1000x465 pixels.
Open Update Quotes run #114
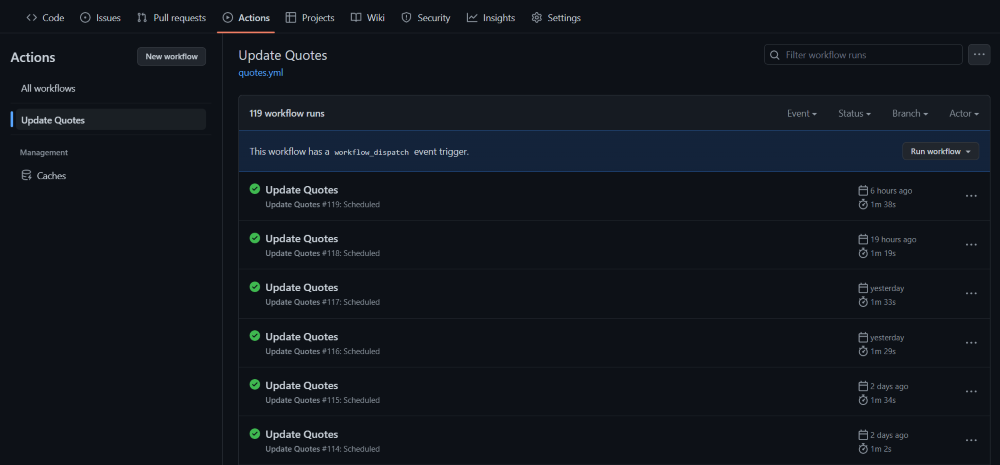[x=302, y=434]
